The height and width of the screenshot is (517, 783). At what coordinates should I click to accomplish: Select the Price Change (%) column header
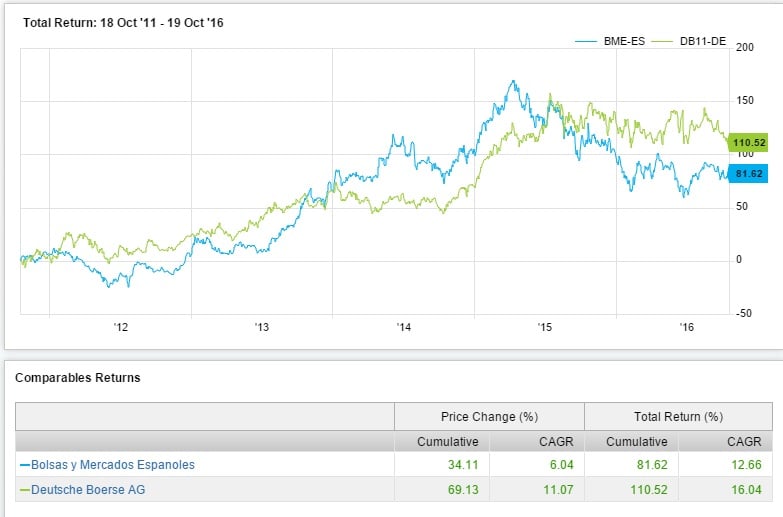(489, 416)
